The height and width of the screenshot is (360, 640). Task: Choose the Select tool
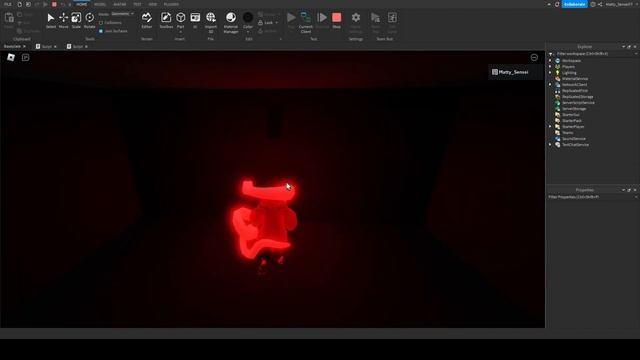pyautogui.click(x=51, y=20)
